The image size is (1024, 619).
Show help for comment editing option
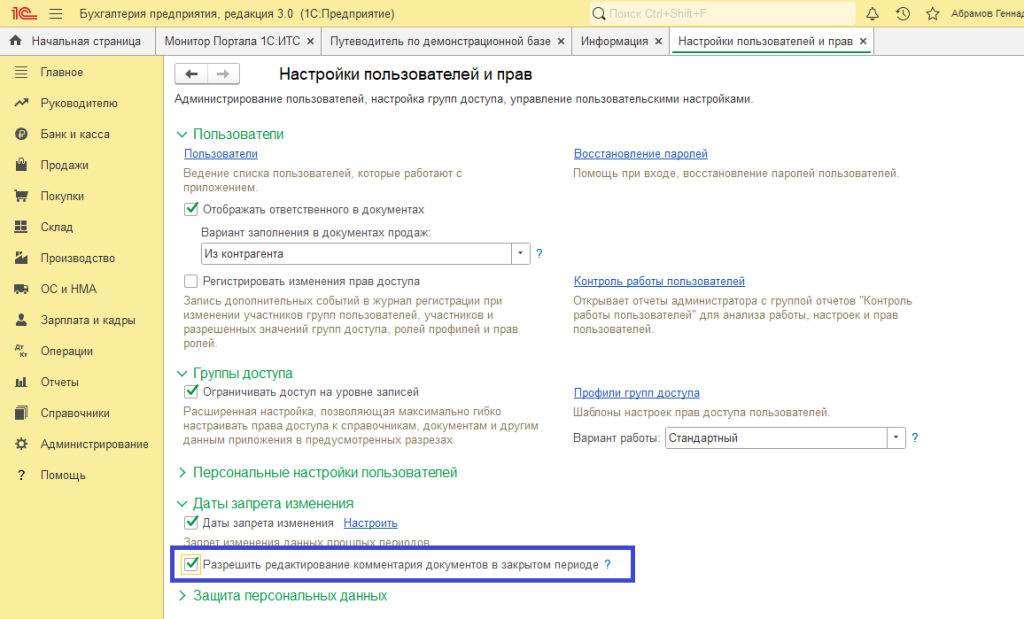607,564
